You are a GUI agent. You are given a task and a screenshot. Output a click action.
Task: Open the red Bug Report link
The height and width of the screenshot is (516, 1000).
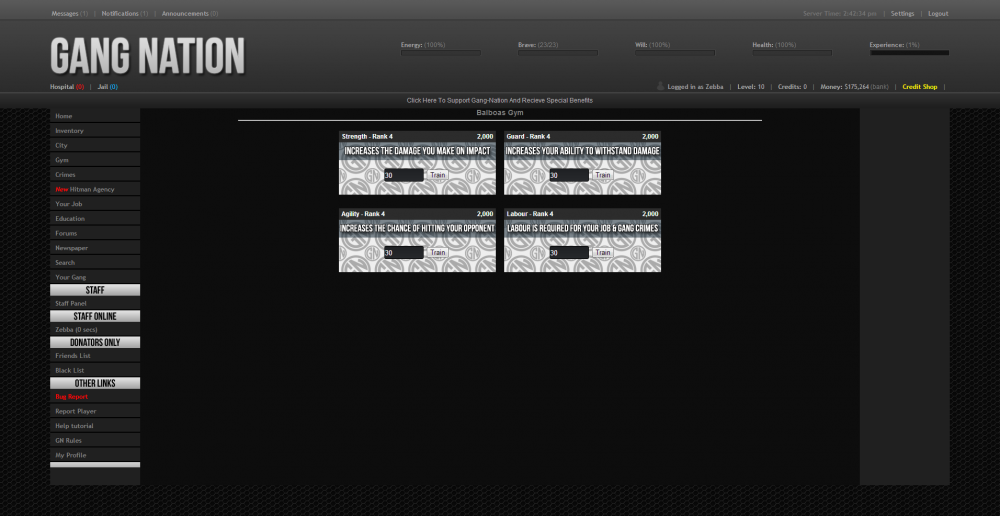[x=71, y=397]
